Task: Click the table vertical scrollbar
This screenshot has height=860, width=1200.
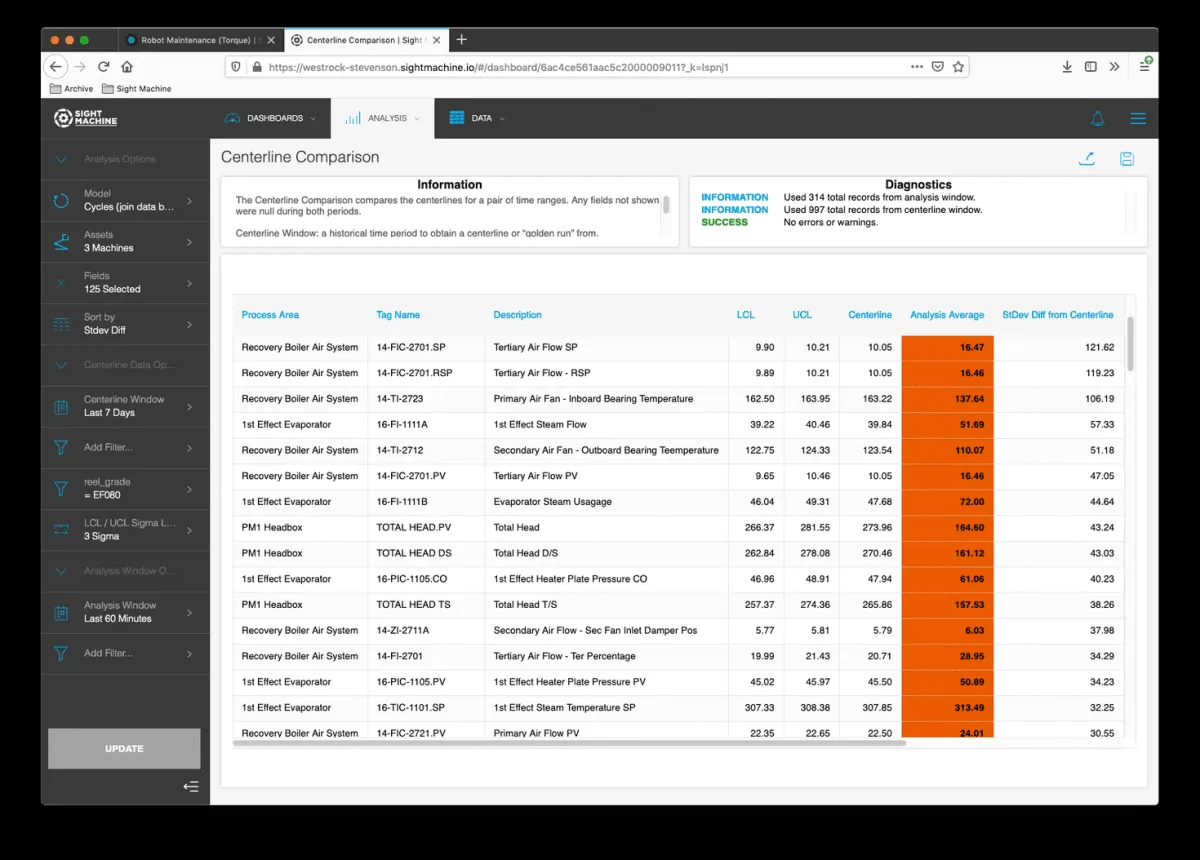Action: tap(1131, 344)
